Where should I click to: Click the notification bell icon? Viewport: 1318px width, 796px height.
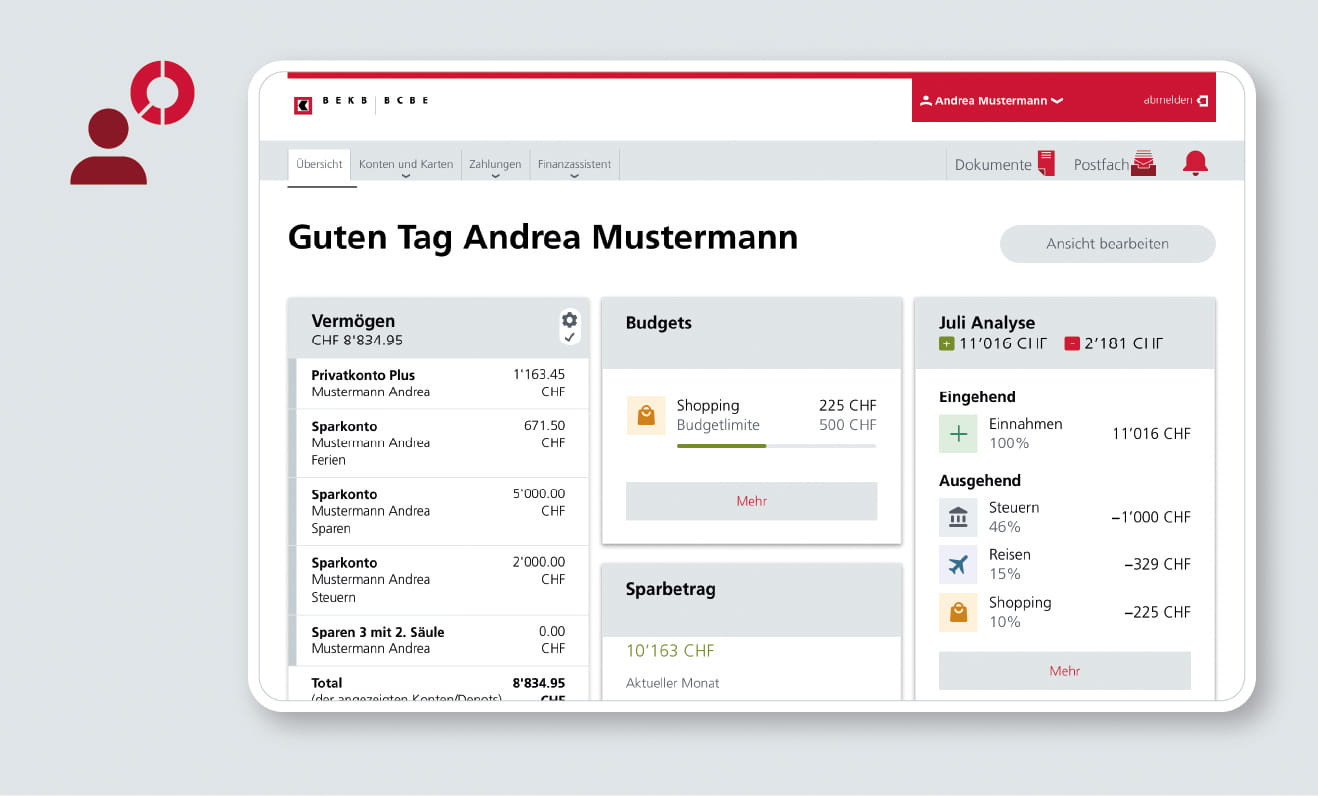click(x=1195, y=162)
